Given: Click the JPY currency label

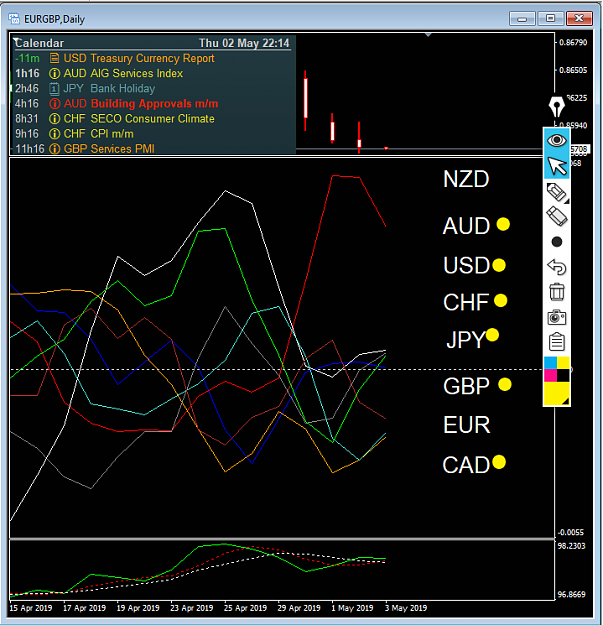Looking at the screenshot, I should point(466,340).
